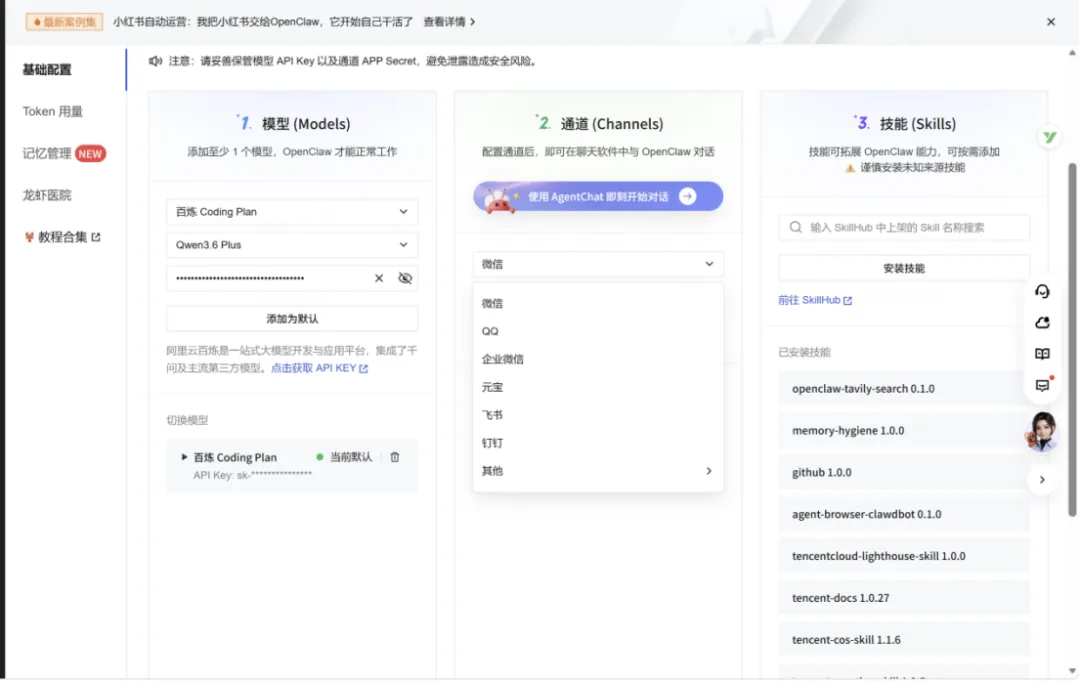This screenshot has width=1080, height=682.
Task: Open Qwen3.6 Plus model dropdown
Action: [x=292, y=245]
